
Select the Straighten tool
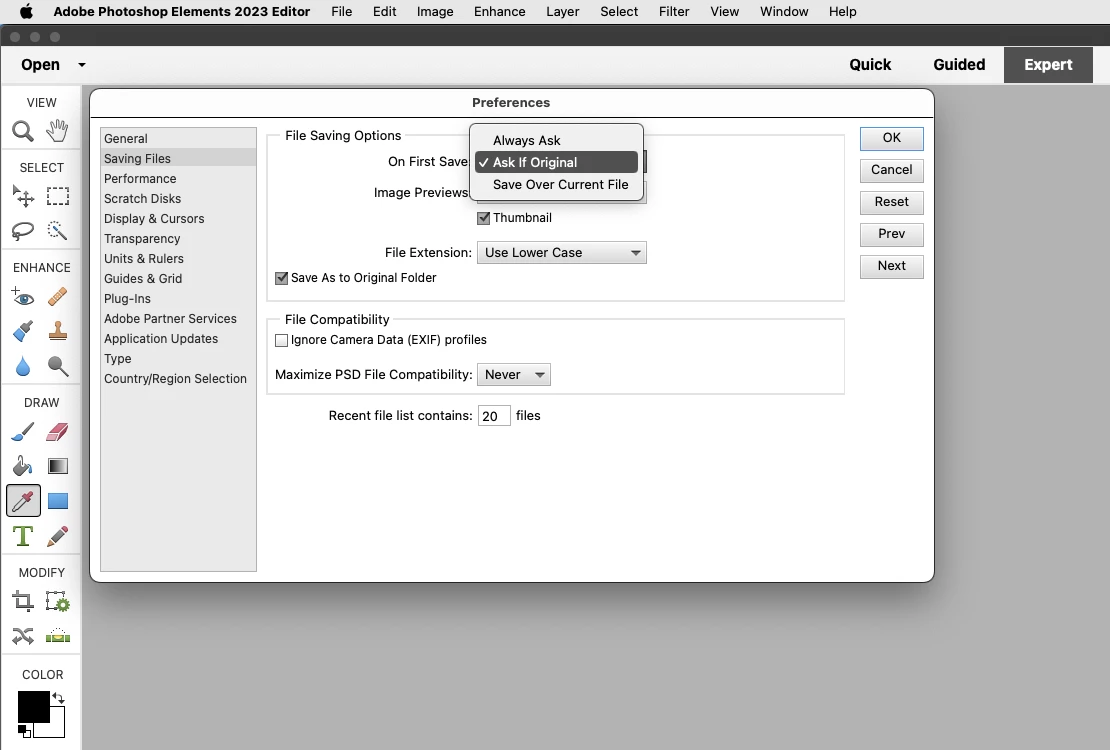click(57, 636)
